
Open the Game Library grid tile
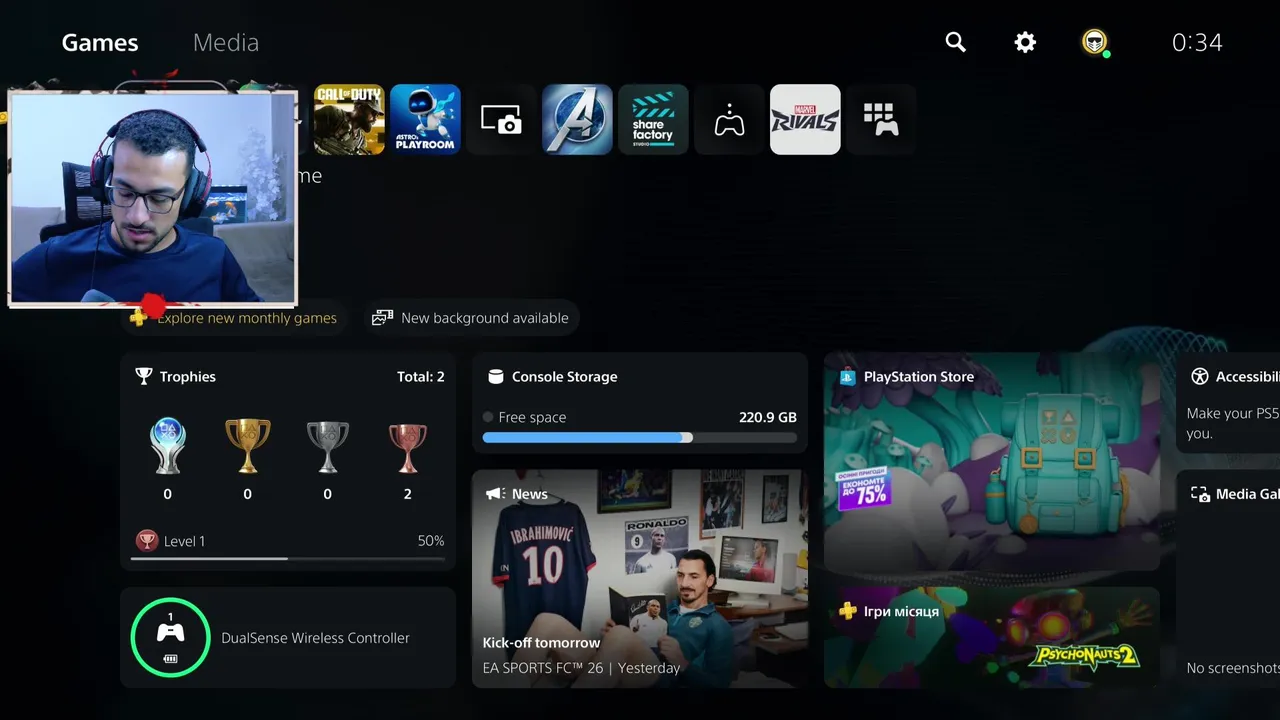point(881,120)
